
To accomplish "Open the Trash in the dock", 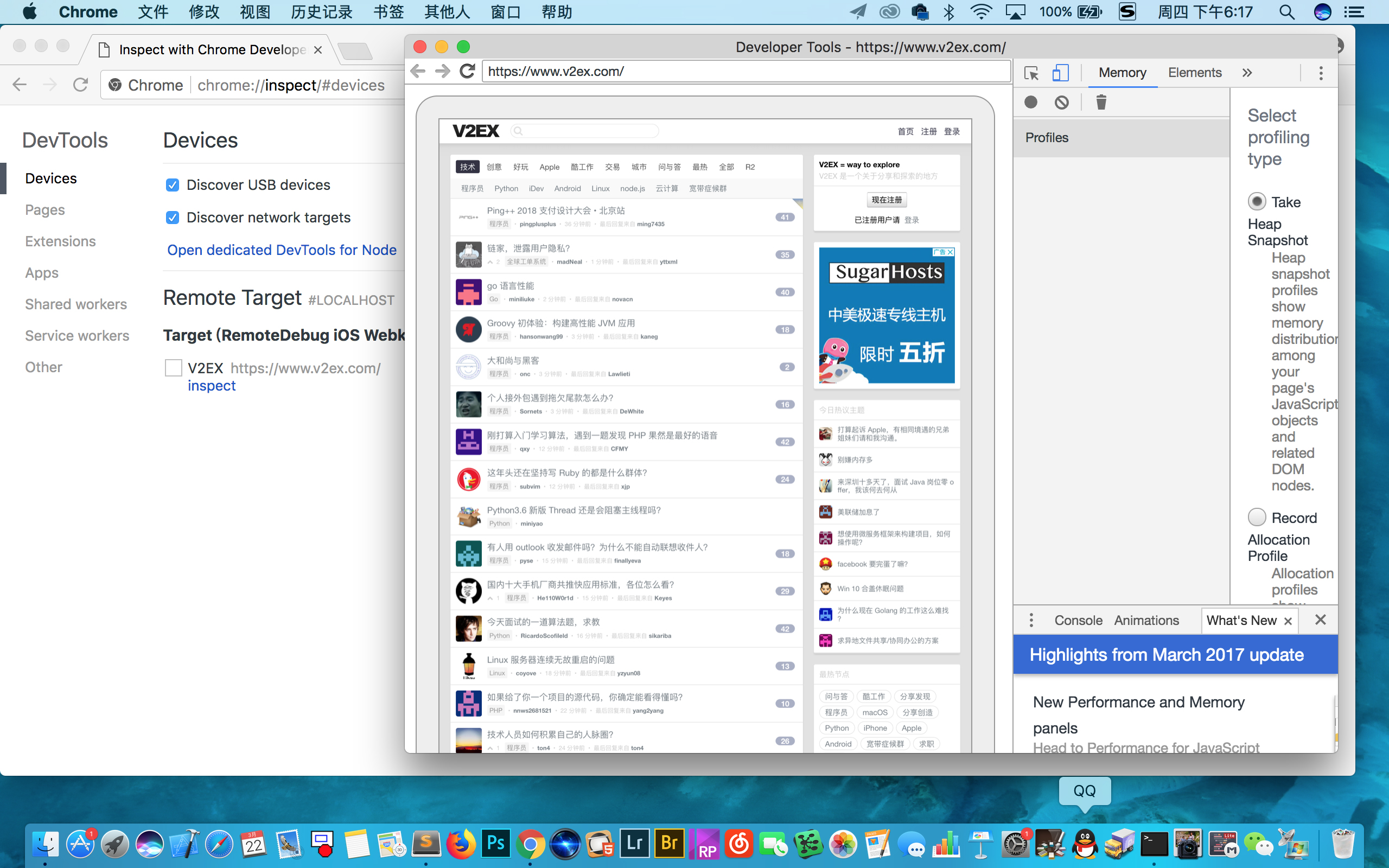I will (x=1342, y=845).
